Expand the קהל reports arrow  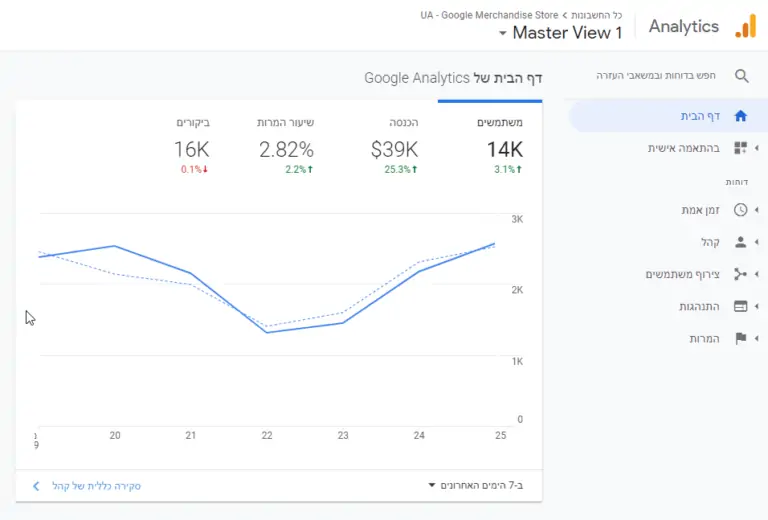[x=757, y=242]
